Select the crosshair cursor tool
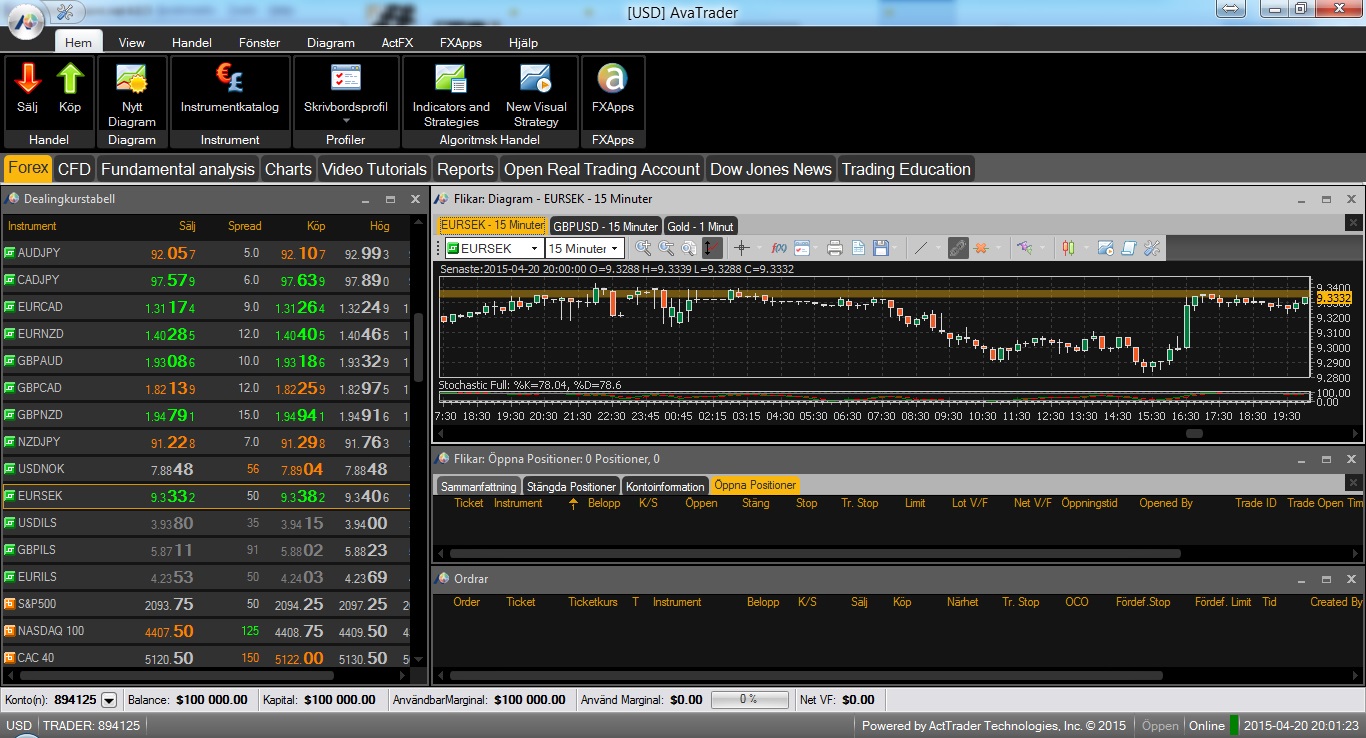 [741, 248]
